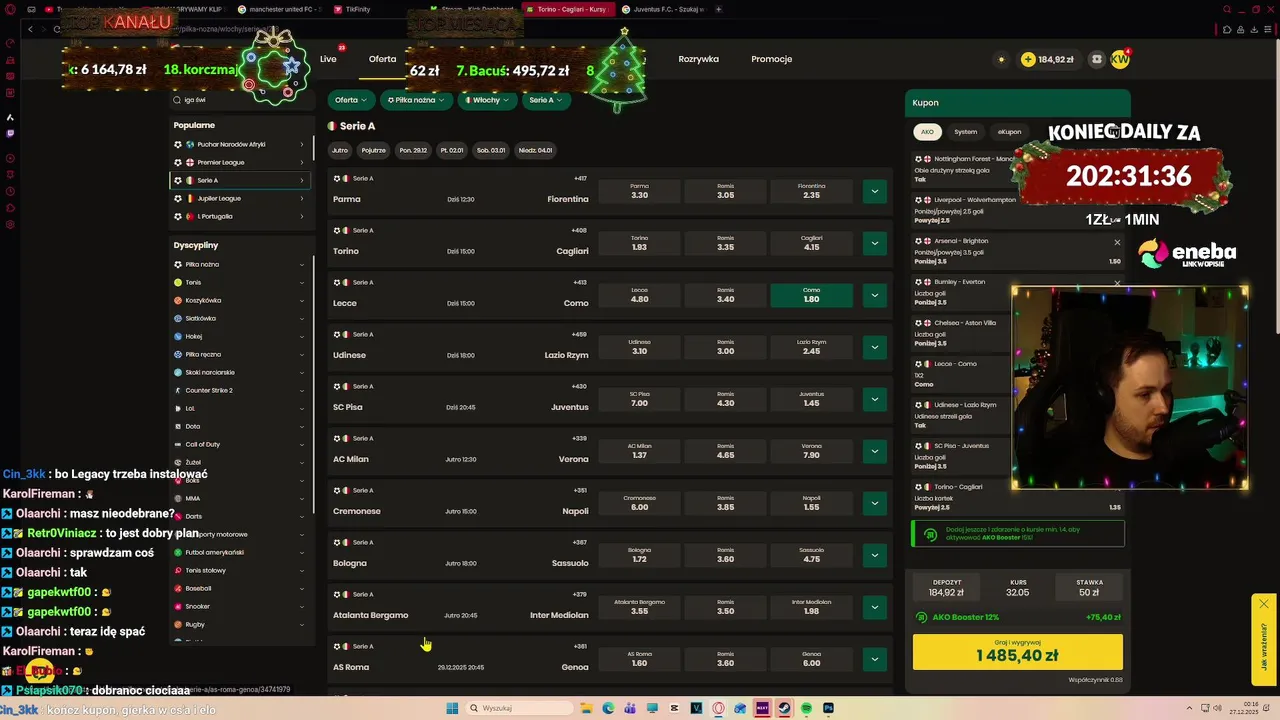Open the Włochy country dropdown
The height and width of the screenshot is (720, 1280).
[x=487, y=100]
